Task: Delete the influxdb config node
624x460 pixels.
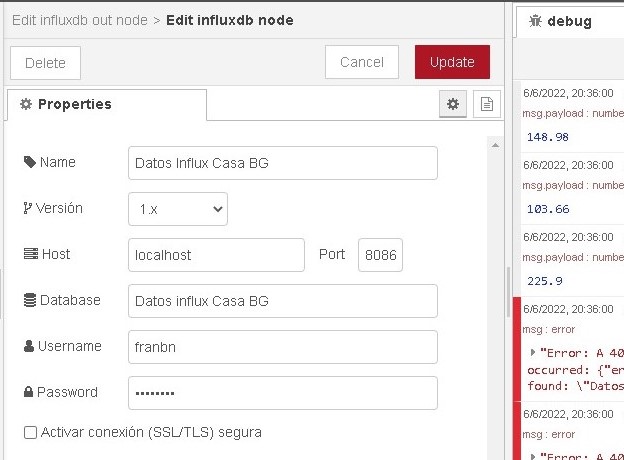Action: tap(45, 63)
